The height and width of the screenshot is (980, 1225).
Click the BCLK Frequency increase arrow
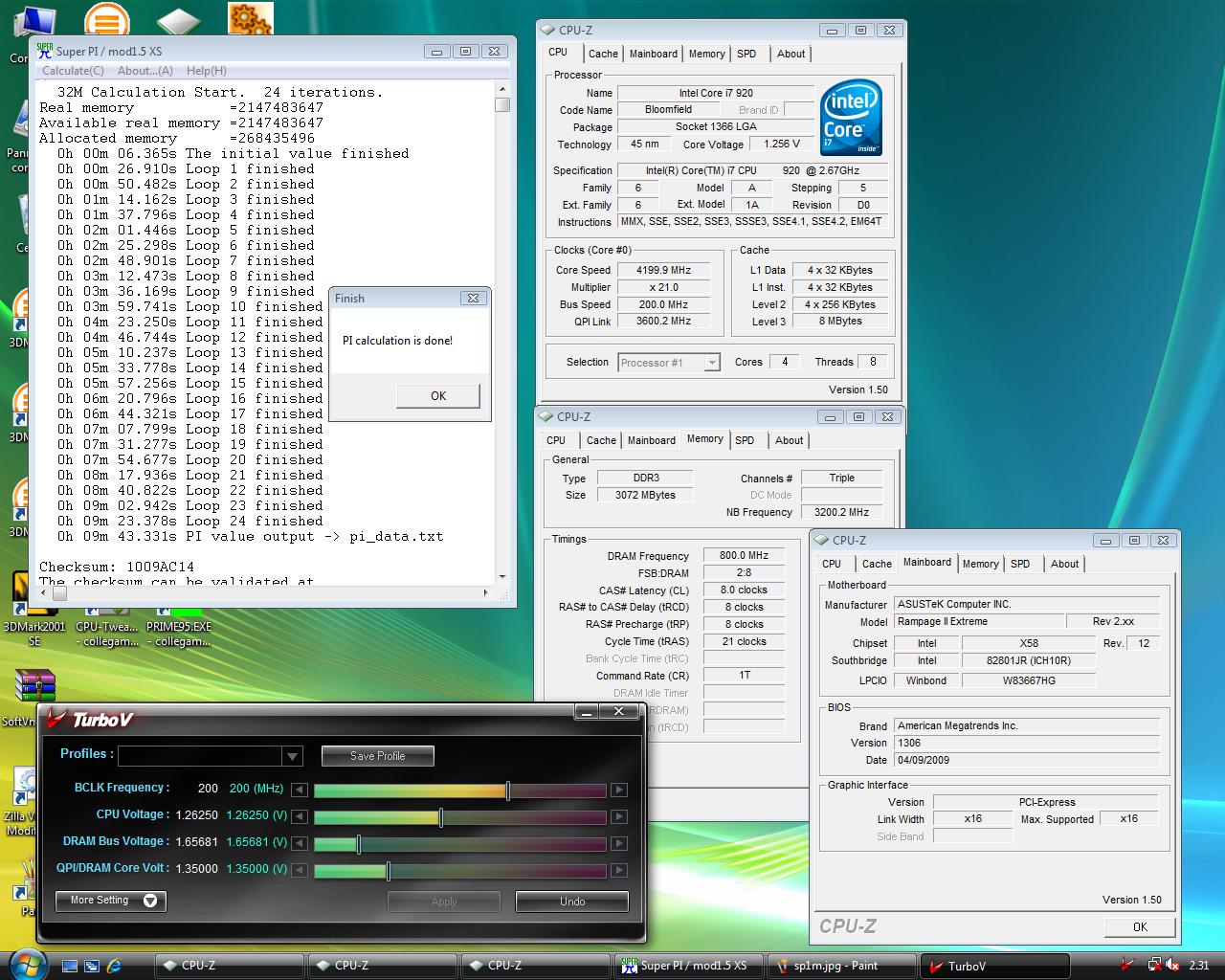[x=619, y=790]
